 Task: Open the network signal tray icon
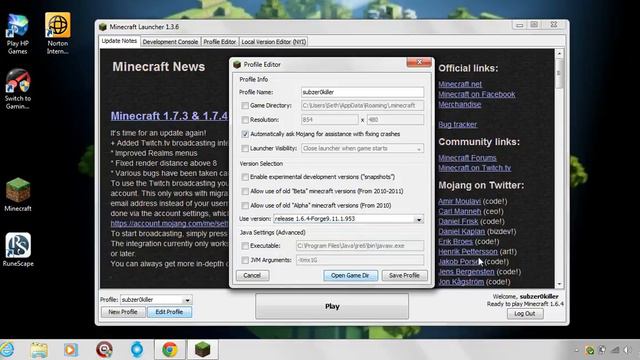click(615, 350)
